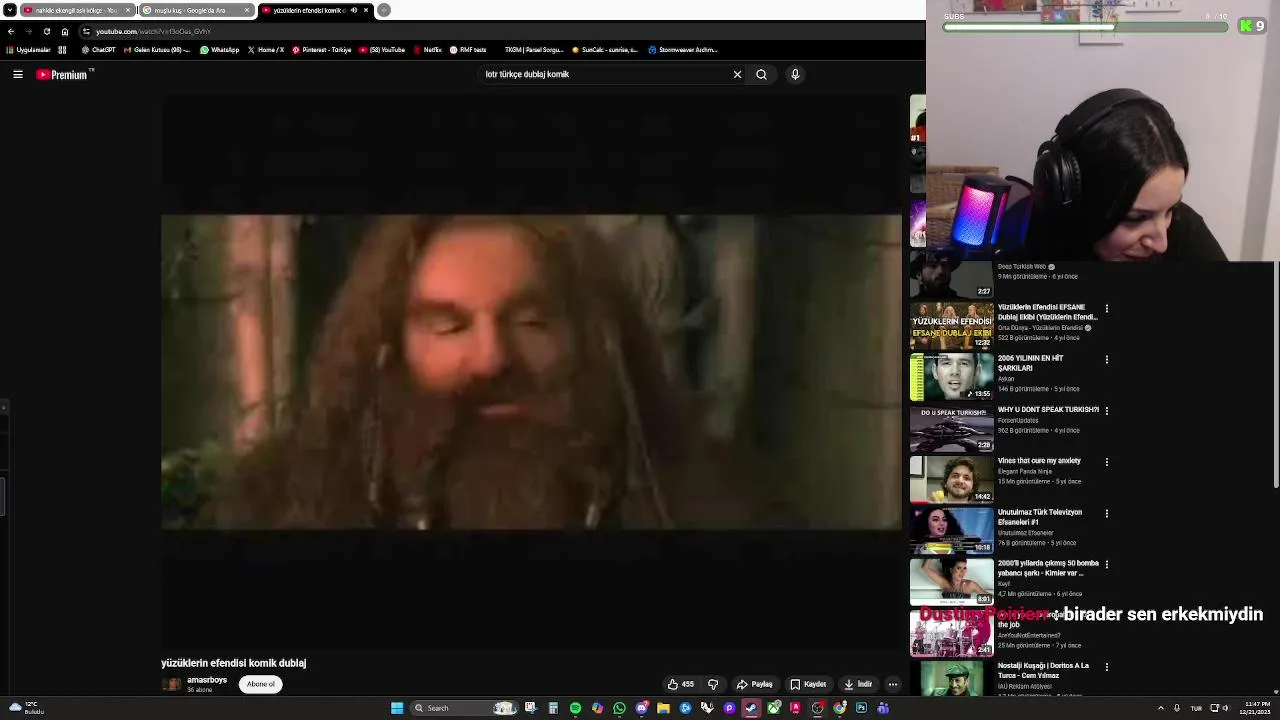This screenshot has width=1280, height=720.
Task: Open the taskbar Search box
Action: [x=464, y=708]
